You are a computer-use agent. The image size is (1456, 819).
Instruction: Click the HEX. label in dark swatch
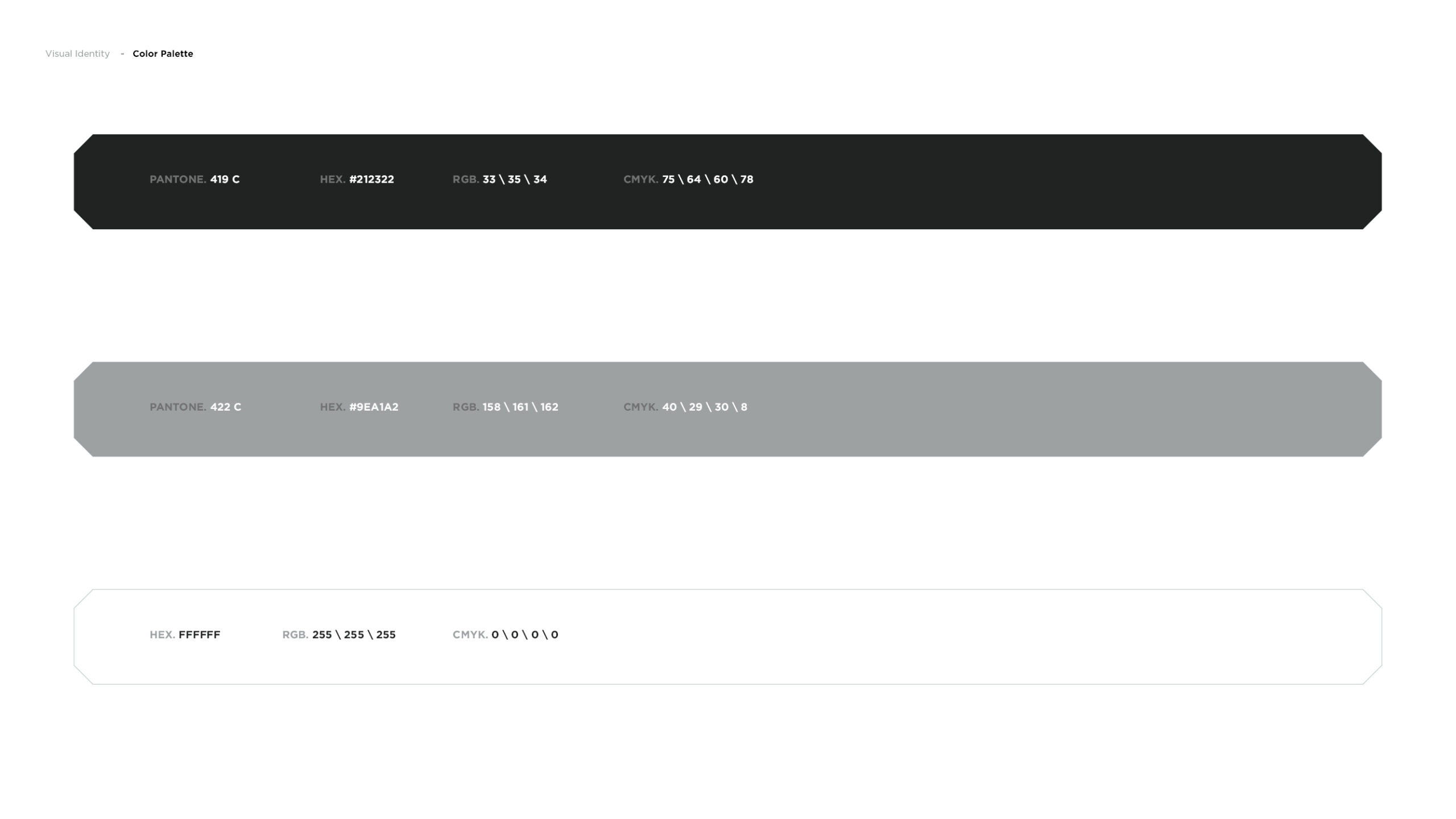(332, 179)
